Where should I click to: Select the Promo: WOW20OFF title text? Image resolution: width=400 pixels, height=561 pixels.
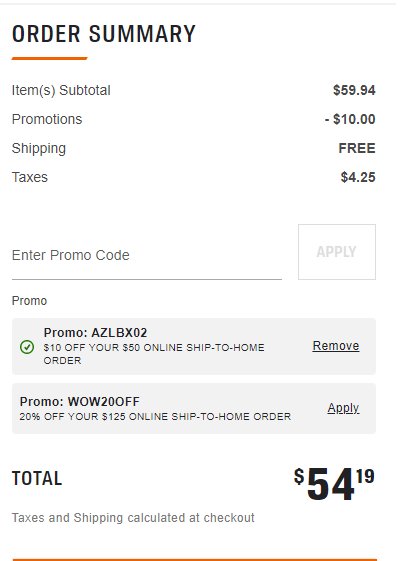(79, 401)
